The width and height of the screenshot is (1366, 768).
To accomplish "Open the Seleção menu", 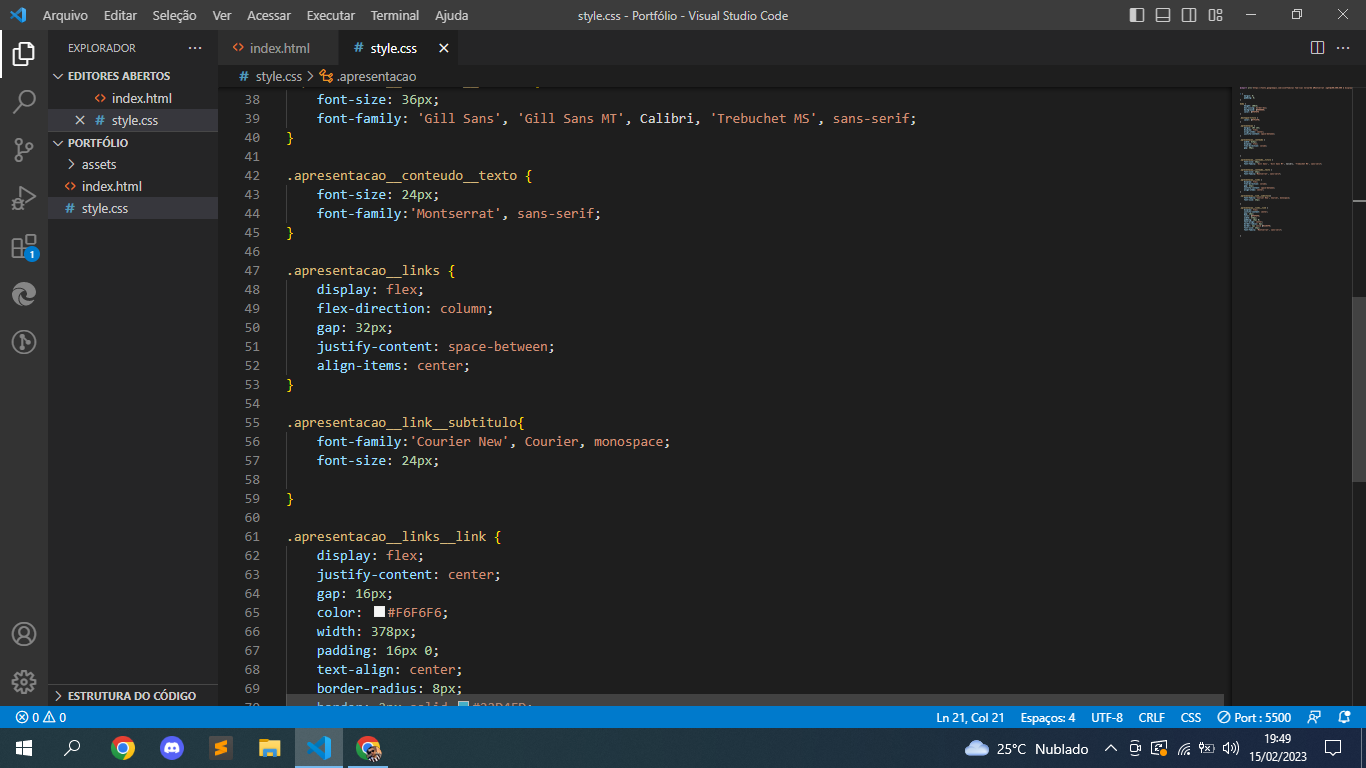I will [175, 15].
